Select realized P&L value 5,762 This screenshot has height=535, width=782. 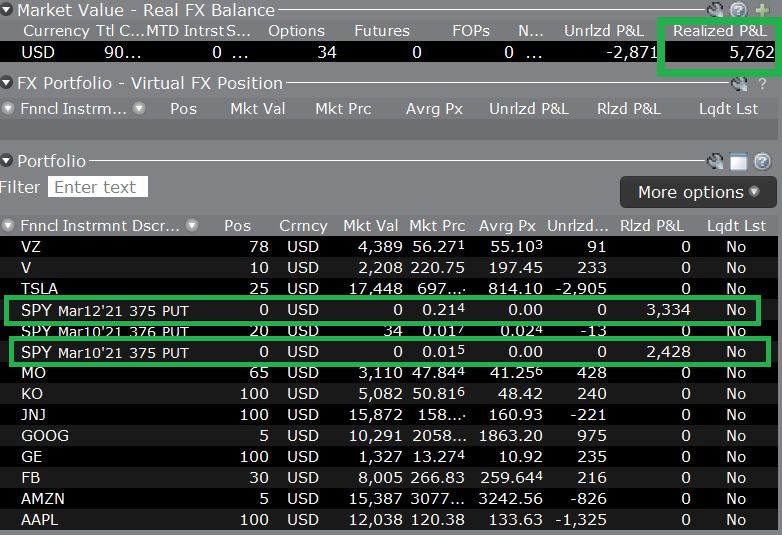(x=752, y=52)
